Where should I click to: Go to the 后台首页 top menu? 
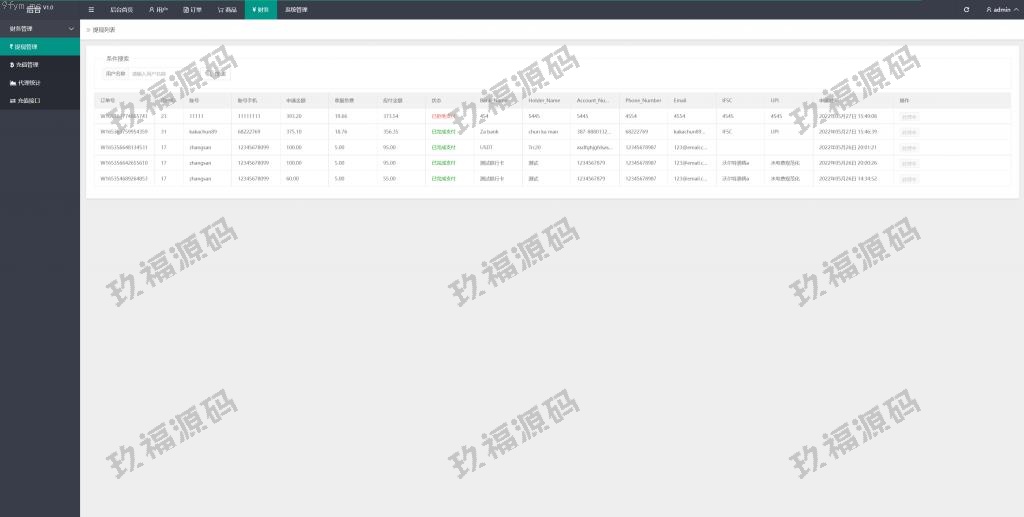tap(121, 9)
